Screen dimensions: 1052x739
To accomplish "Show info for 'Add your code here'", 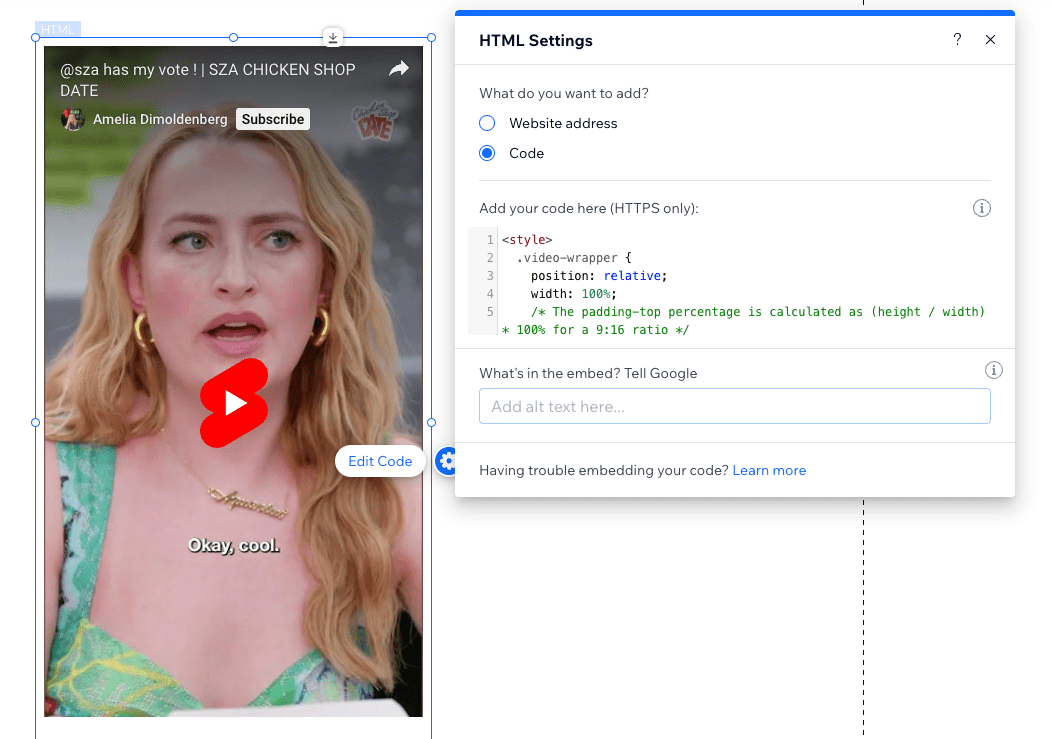I will point(982,208).
